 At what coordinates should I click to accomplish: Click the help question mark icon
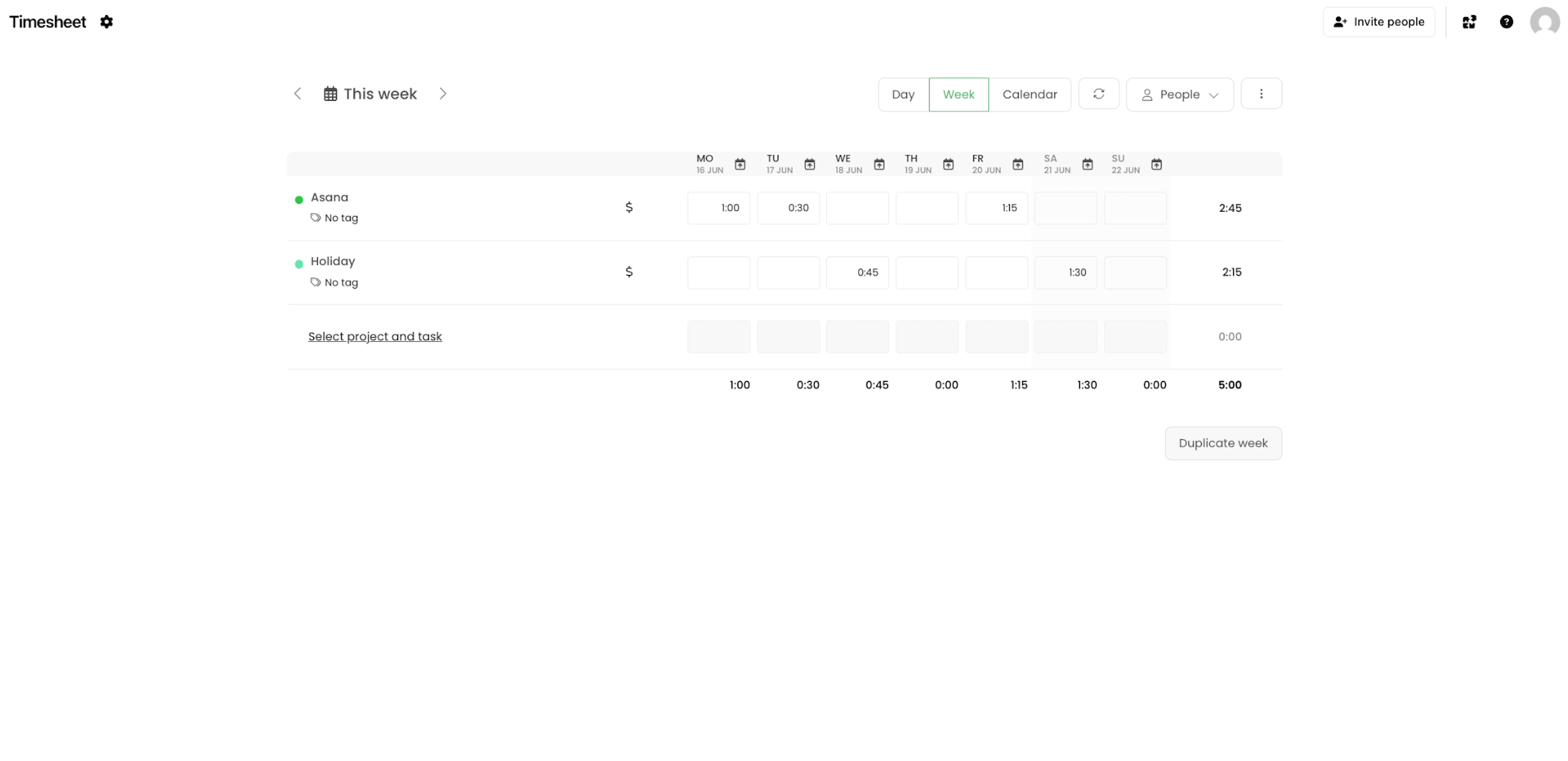1506,22
